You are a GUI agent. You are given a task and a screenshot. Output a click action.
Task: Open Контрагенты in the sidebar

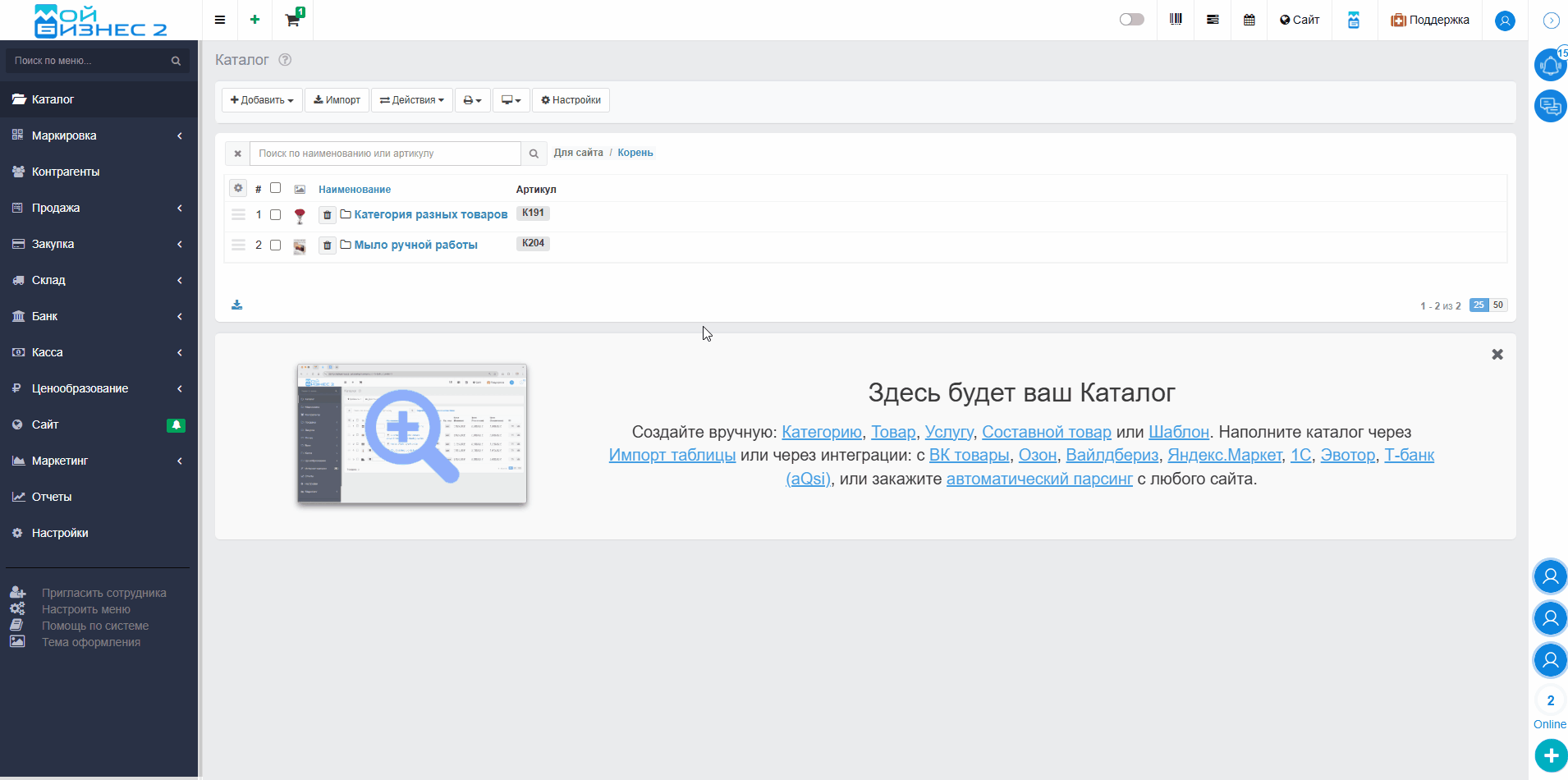point(66,172)
